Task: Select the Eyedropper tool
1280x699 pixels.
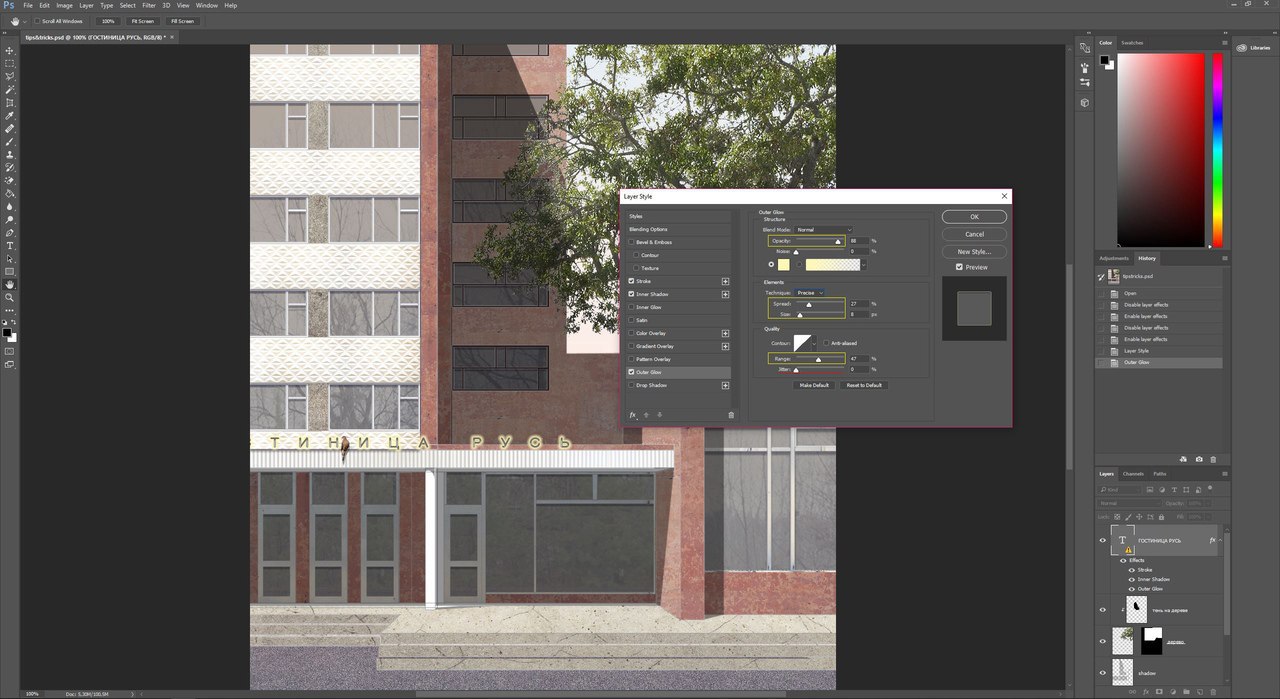Action: [x=10, y=115]
